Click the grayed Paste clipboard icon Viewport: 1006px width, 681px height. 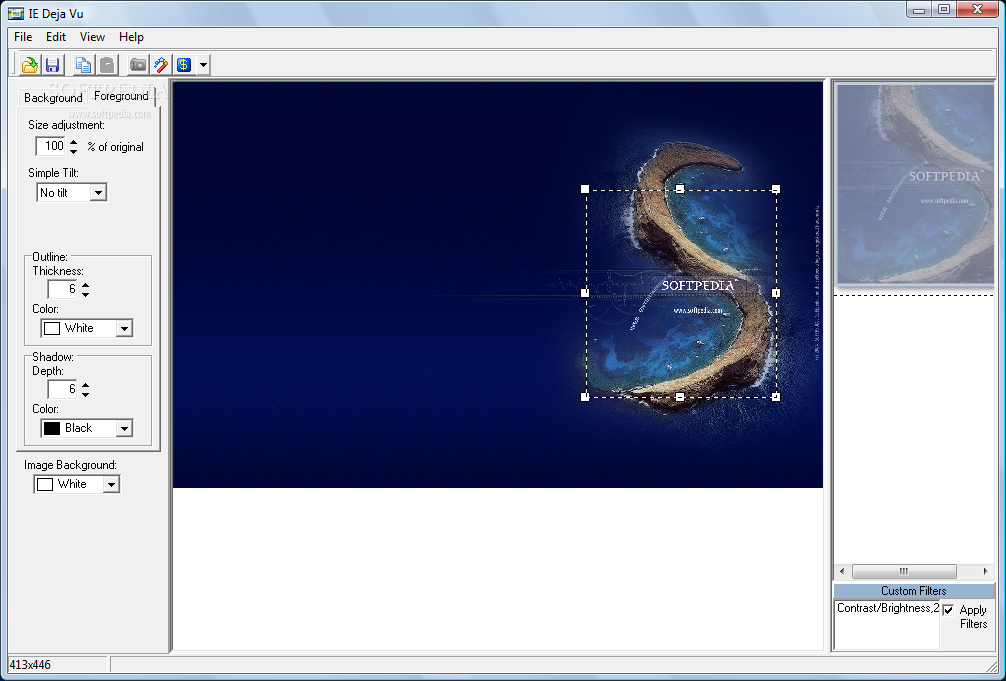point(107,65)
